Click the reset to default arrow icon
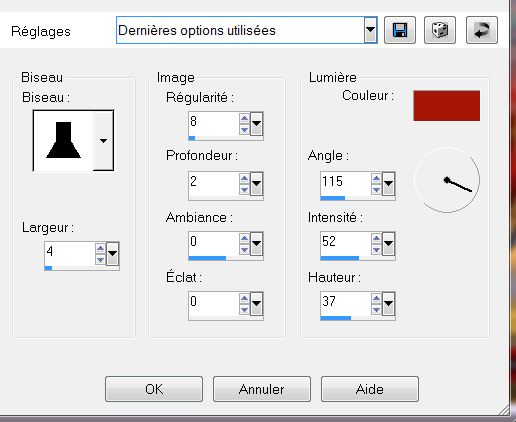516x422 pixels. coord(482,30)
